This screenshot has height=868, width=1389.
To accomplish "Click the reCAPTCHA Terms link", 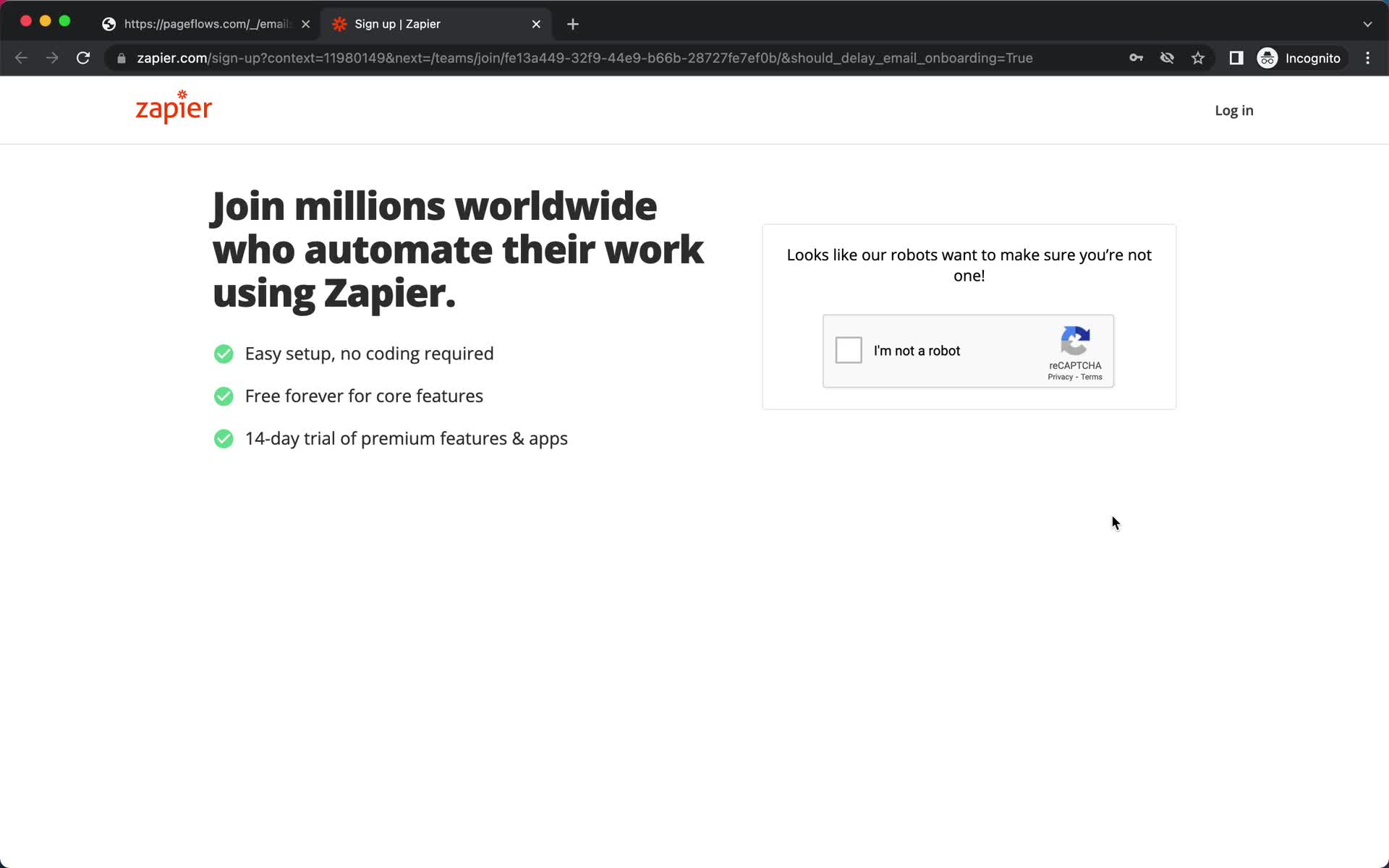I will point(1092,377).
